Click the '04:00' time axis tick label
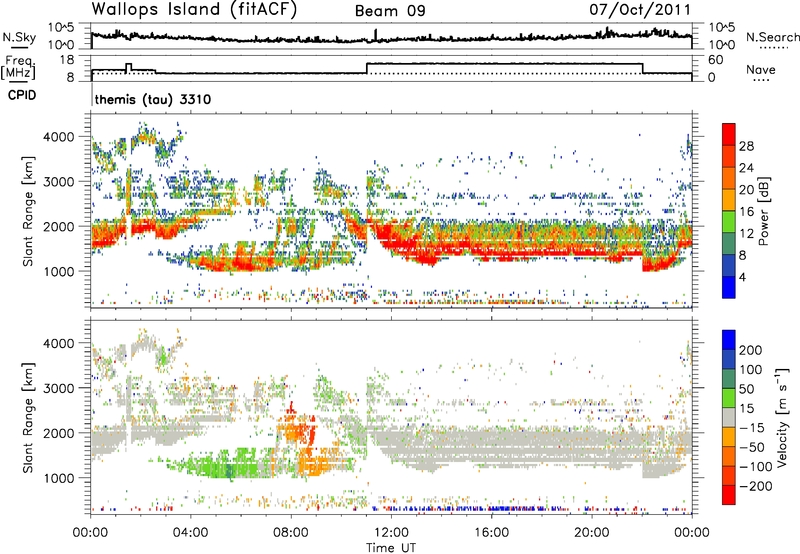This screenshot has width=800, height=554. tap(190, 533)
